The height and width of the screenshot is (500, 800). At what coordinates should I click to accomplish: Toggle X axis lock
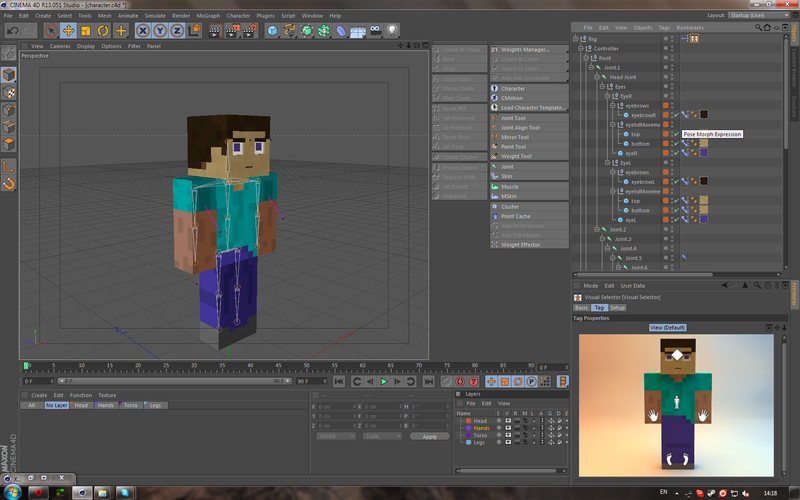pos(143,31)
